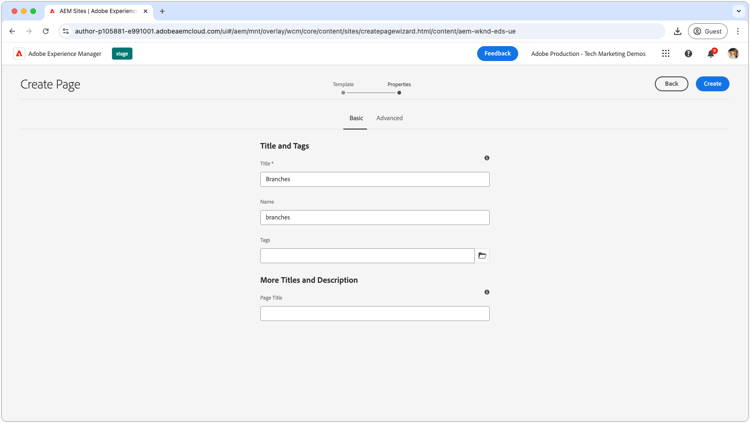Click the Create Page heading
Image resolution: width=750 pixels, height=423 pixels.
pos(50,85)
